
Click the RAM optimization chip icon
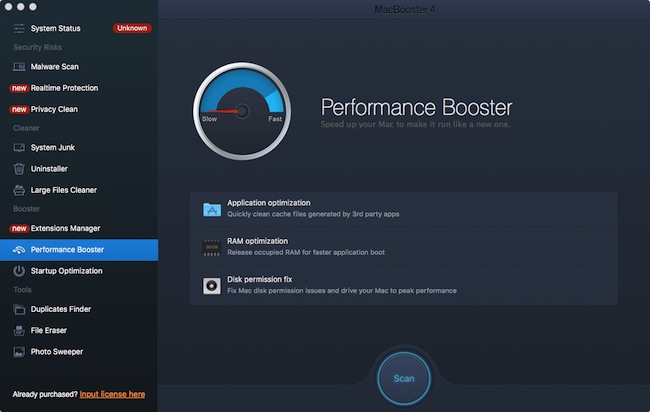tap(211, 247)
